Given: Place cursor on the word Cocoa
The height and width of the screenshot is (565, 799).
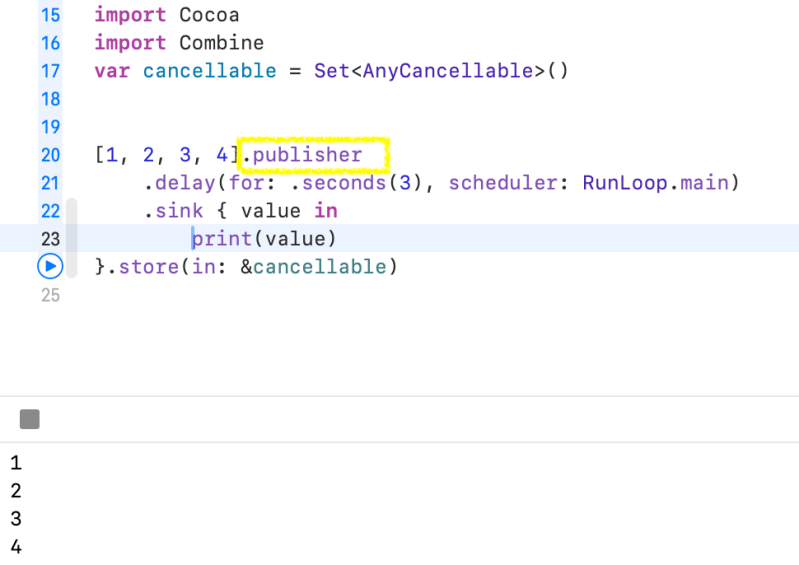Looking at the screenshot, I should tap(209, 16).
